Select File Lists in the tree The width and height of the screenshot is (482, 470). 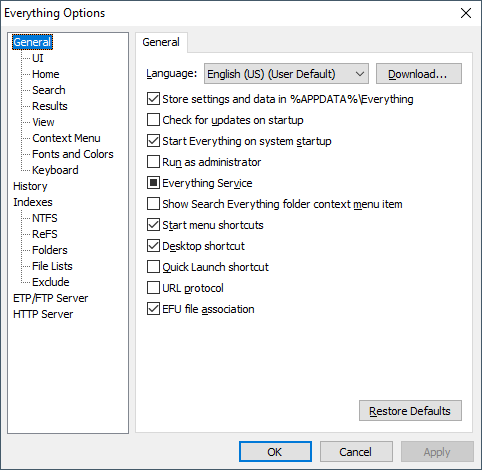pos(52,266)
